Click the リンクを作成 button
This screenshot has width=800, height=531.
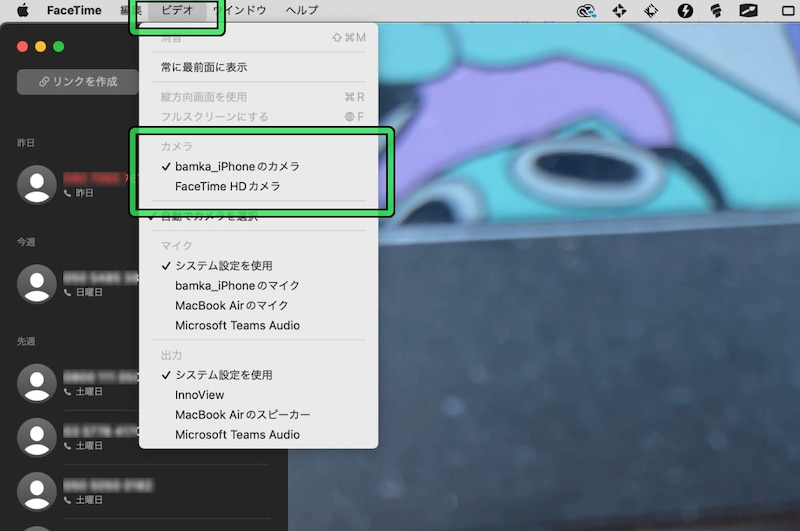coord(78,82)
